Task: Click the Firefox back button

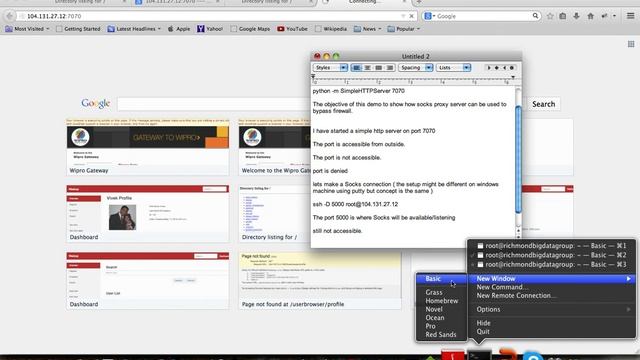Action: [10, 16]
